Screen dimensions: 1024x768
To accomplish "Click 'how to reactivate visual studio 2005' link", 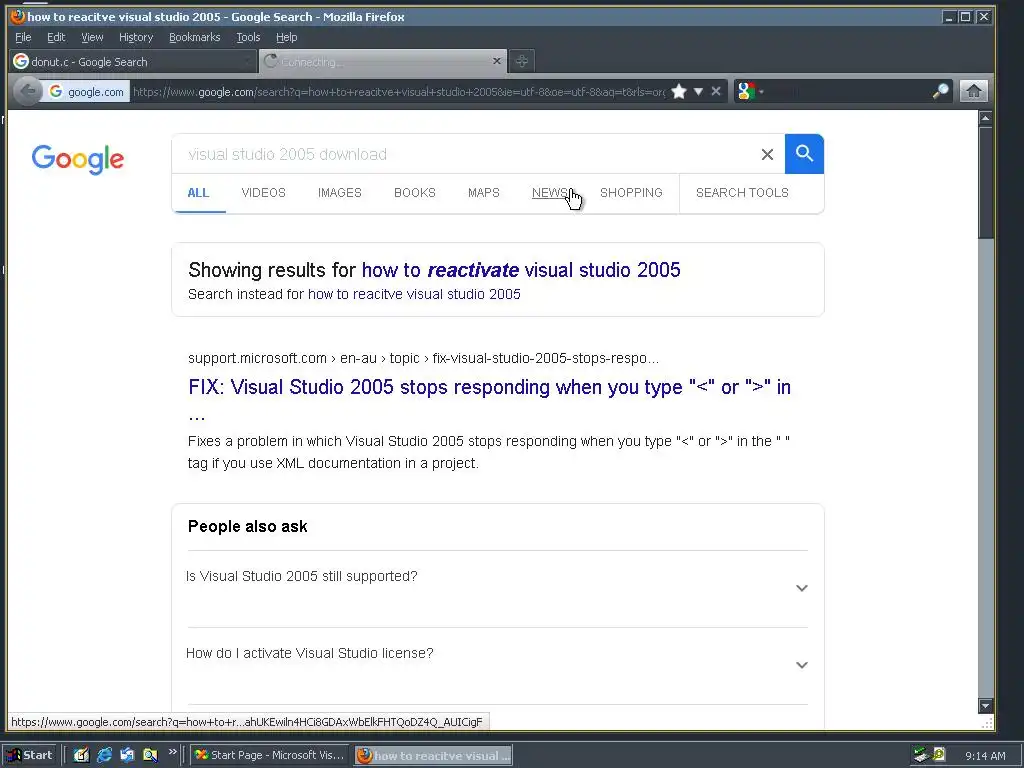I will [521, 270].
